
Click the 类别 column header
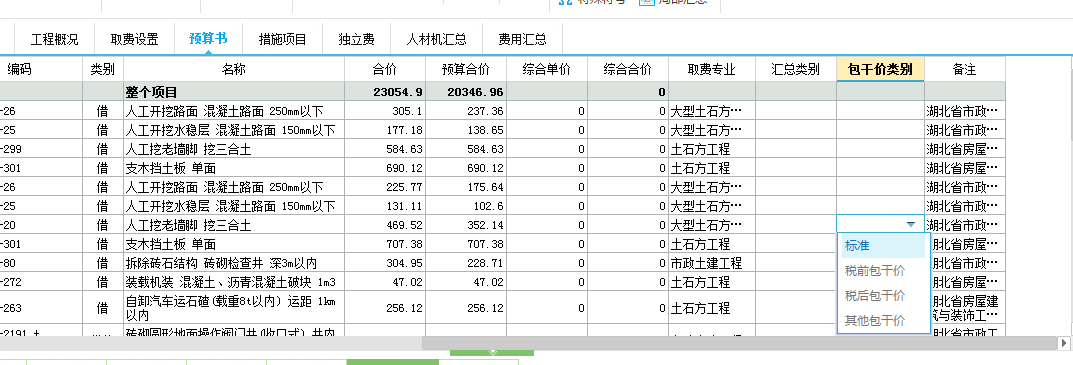click(103, 69)
